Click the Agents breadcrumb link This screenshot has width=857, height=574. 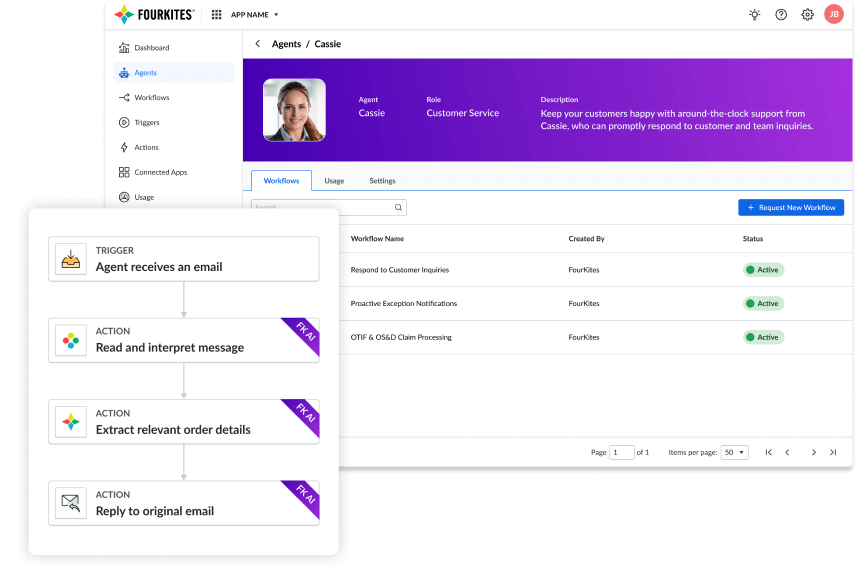pos(286,44)
